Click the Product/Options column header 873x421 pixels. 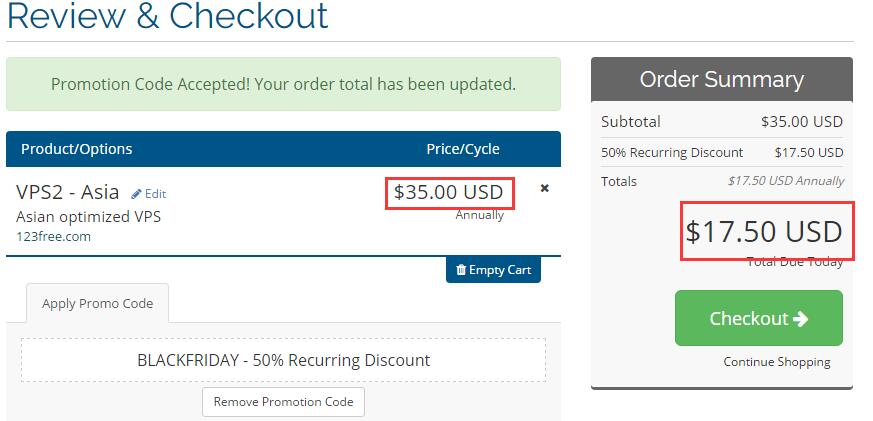point(77,149)
